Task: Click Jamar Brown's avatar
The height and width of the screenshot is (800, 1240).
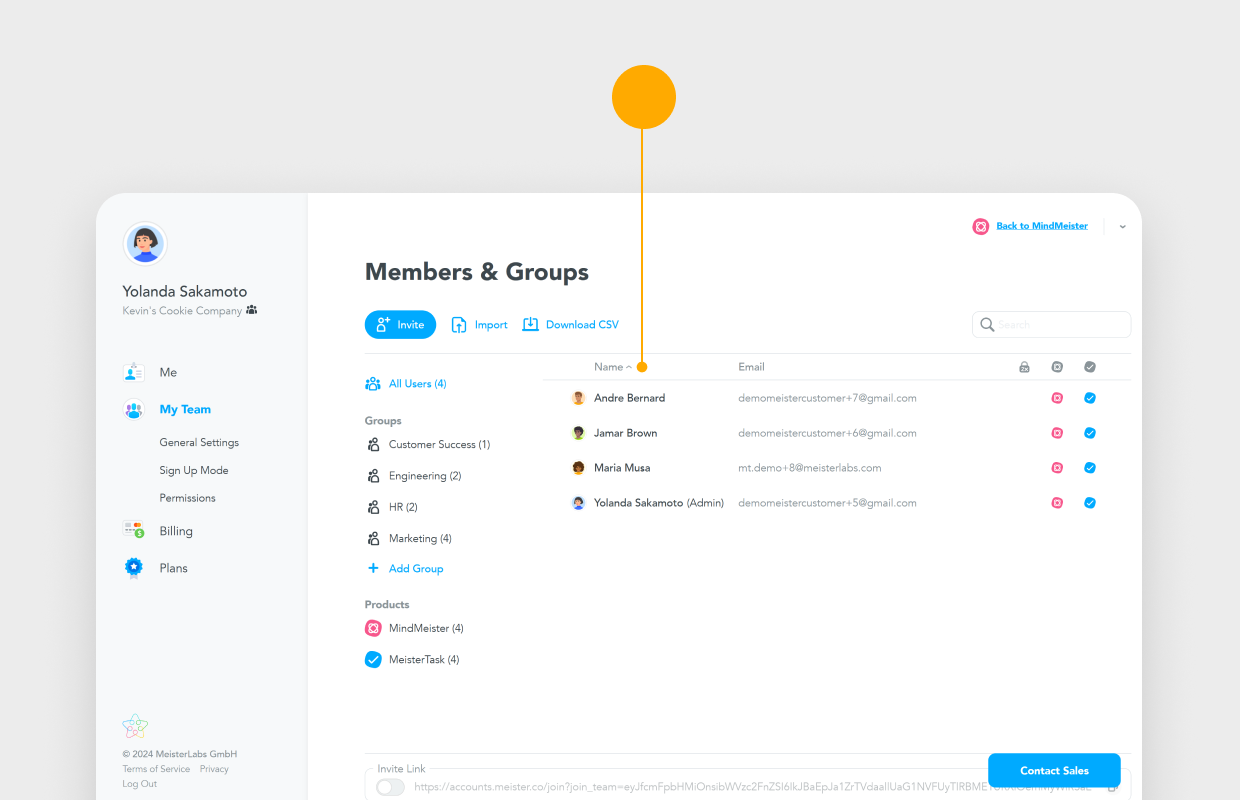Action: 578,433
